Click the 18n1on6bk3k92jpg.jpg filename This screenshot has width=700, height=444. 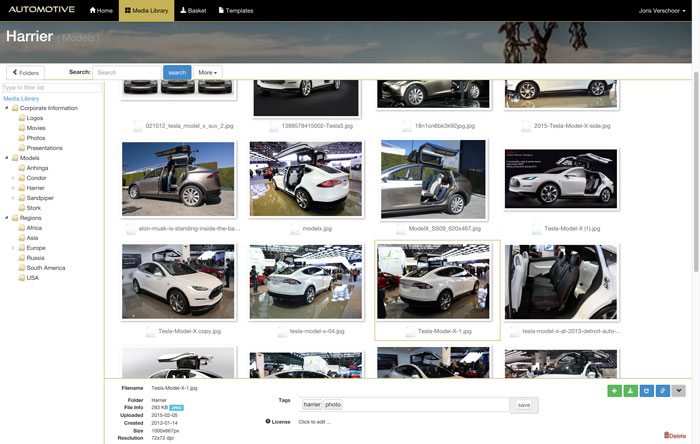tap(445, 126)
